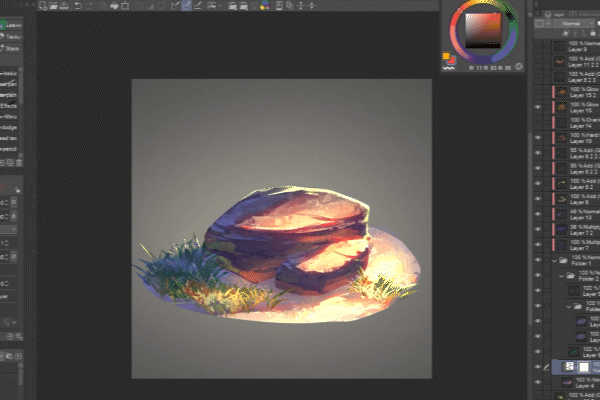Open the Normal blending mode dropdown

572,24
